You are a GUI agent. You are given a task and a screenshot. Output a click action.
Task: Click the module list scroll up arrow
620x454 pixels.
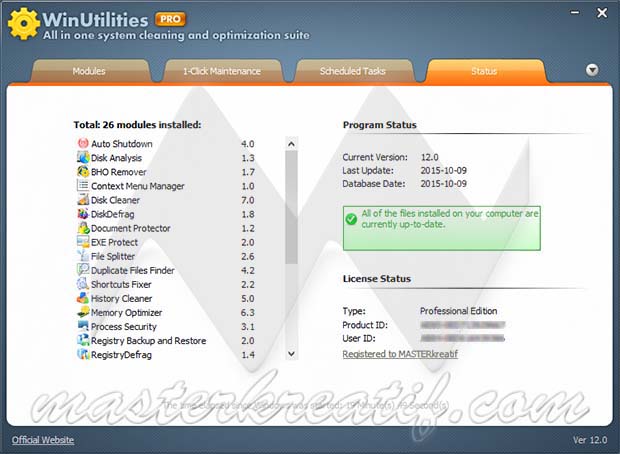pyautogui.click(x=291, y=144)
